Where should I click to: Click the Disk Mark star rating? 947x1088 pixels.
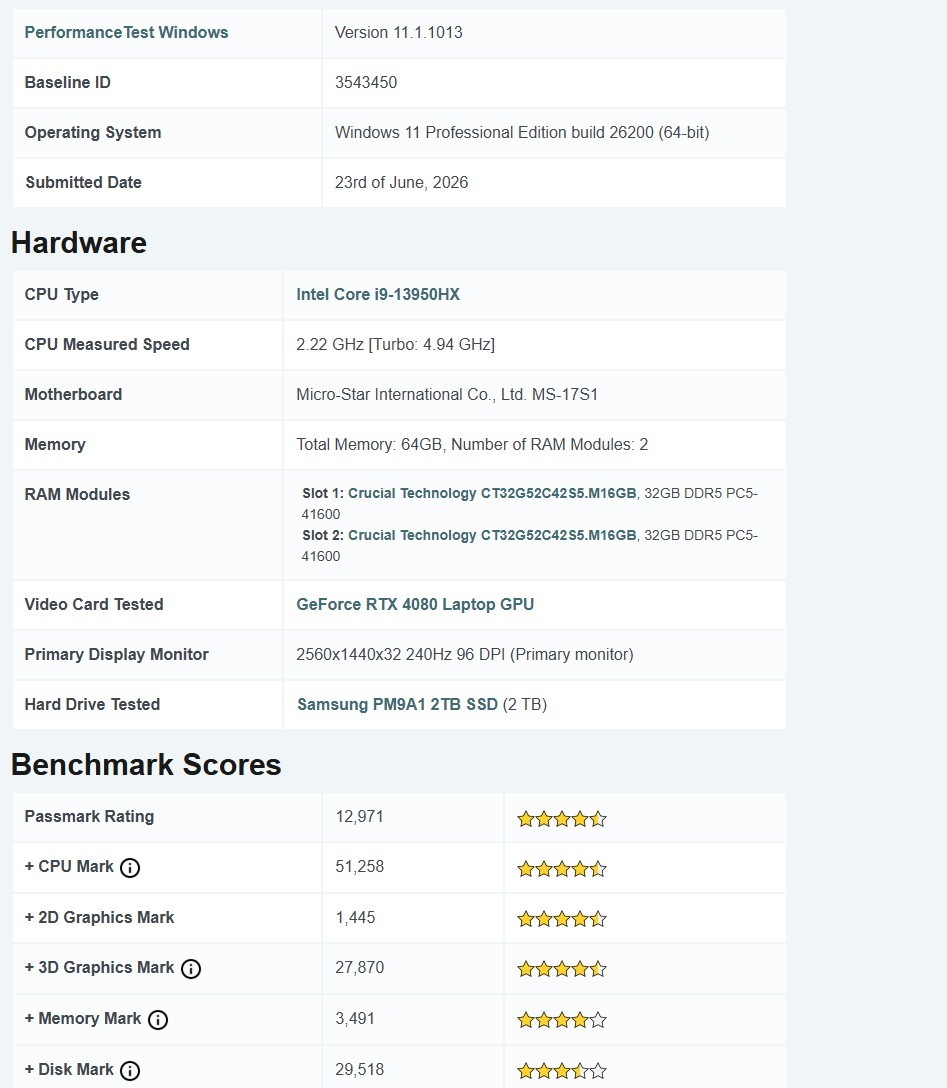pyautogui.click(x=562, y=1071)
